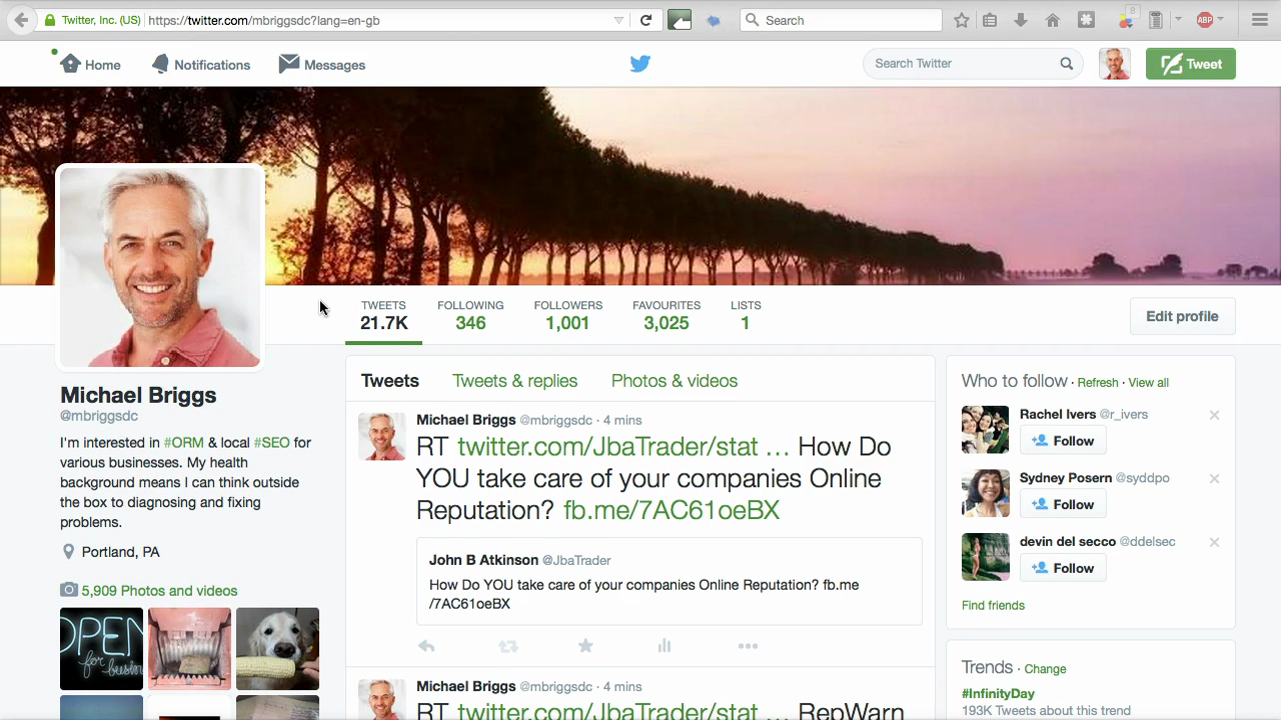Open the dog with corn photo thumbnail
The image size is (1281, 720).
coord(277,648)
